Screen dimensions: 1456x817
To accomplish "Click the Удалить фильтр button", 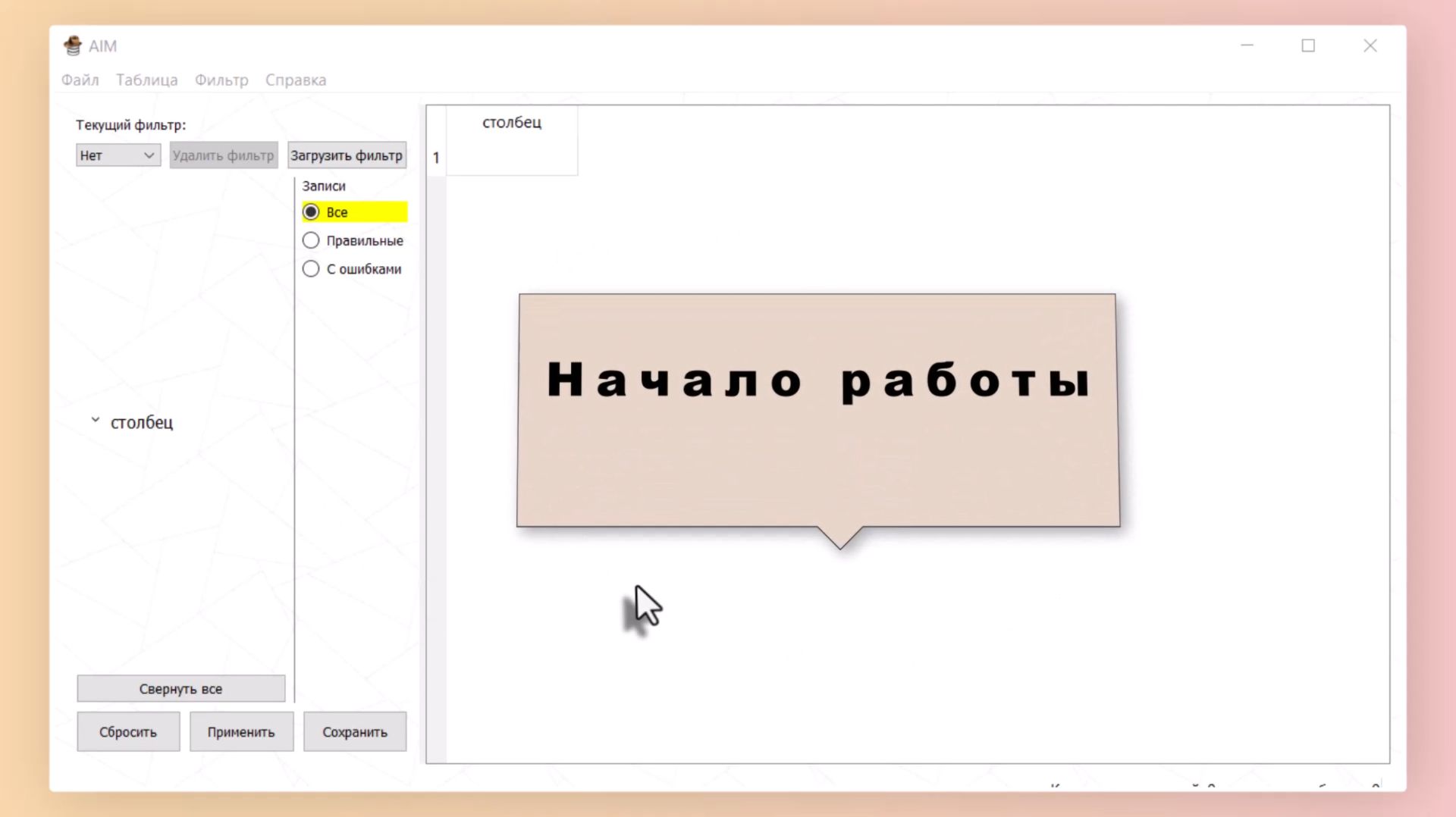I will click(x=223, y=155).
